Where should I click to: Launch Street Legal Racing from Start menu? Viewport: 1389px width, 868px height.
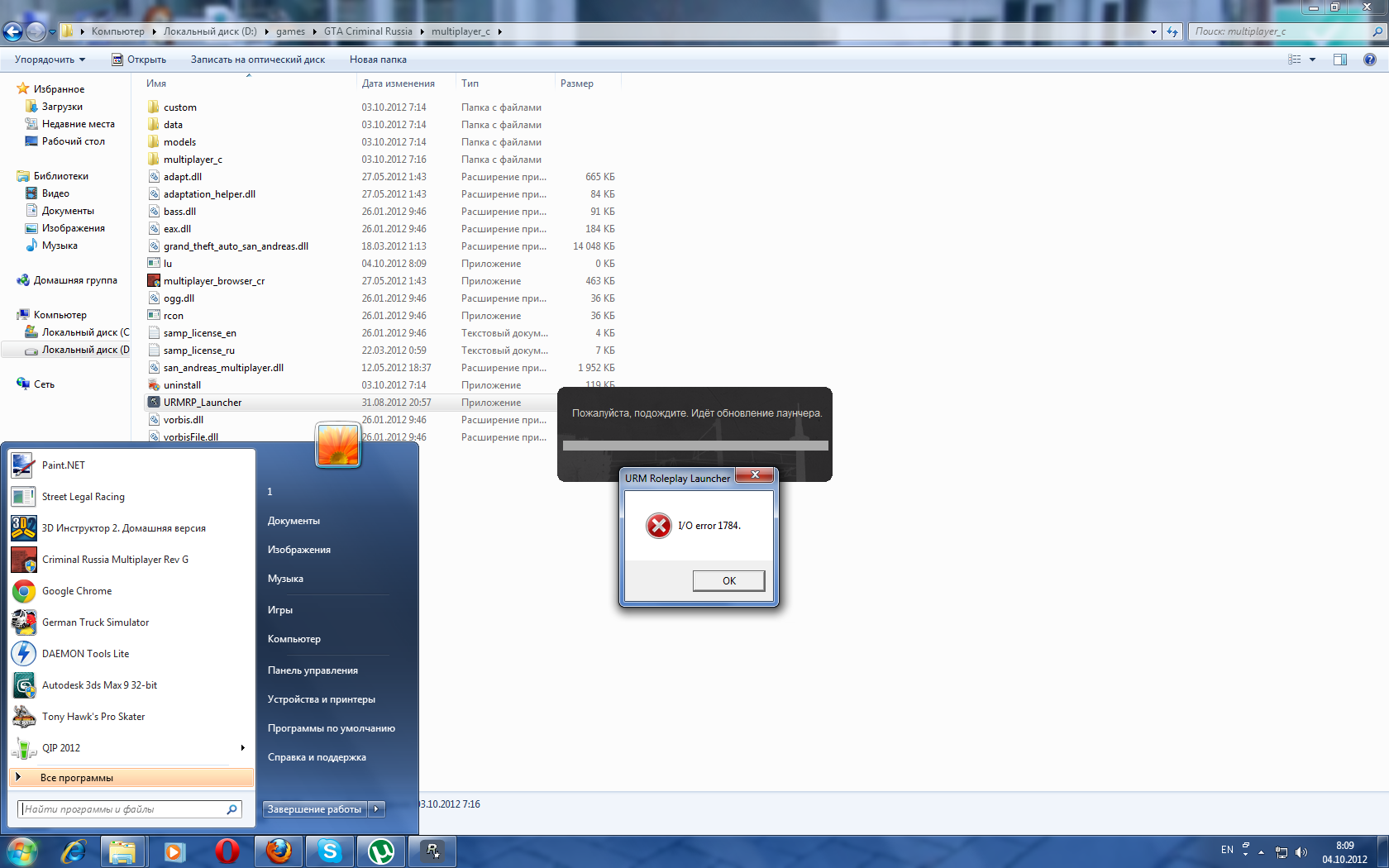(x=131, y=497)
